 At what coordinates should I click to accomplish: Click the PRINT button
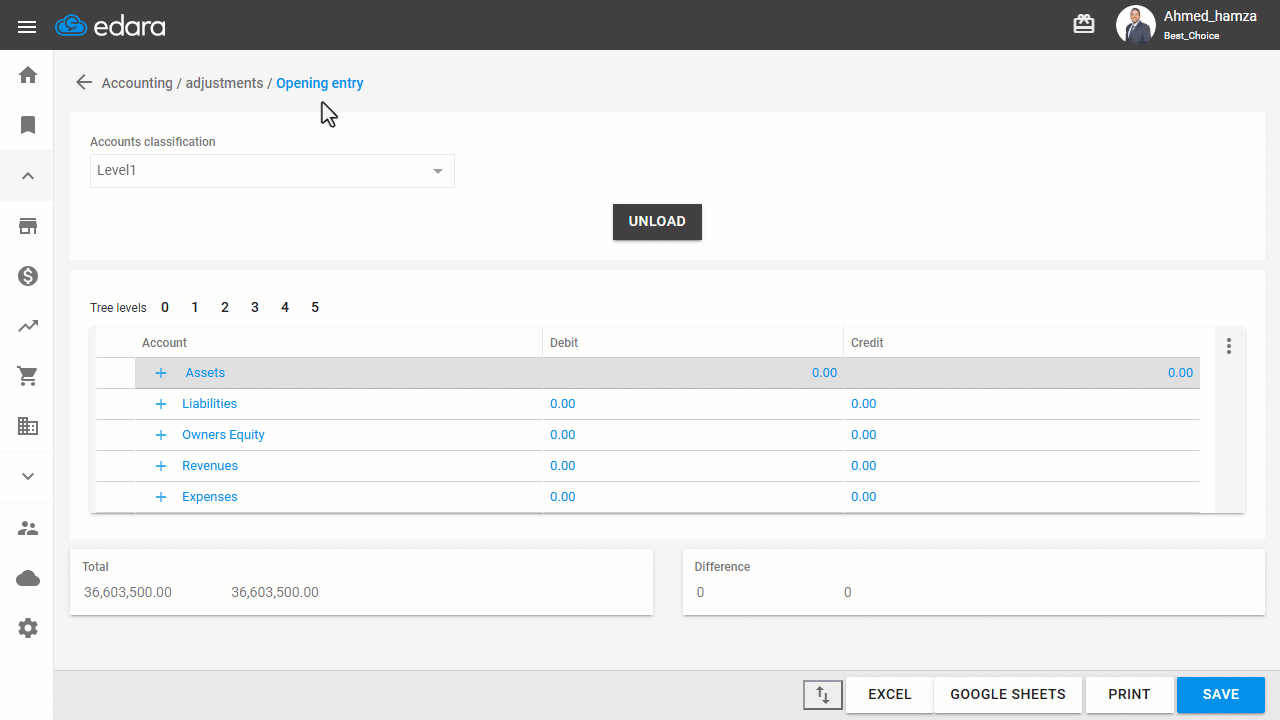point(1129,695)
